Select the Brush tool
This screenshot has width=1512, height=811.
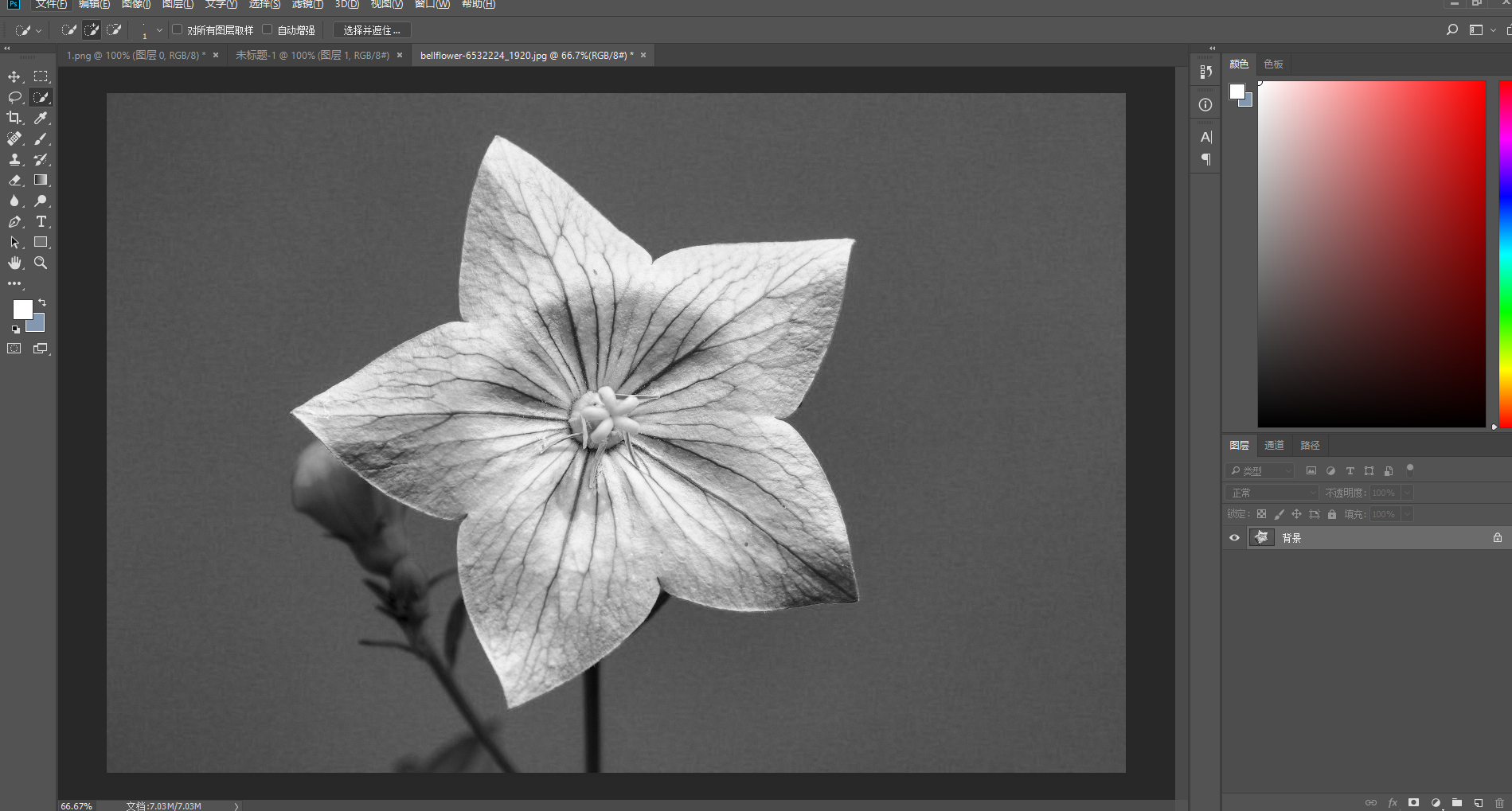[x=41, y=138]
